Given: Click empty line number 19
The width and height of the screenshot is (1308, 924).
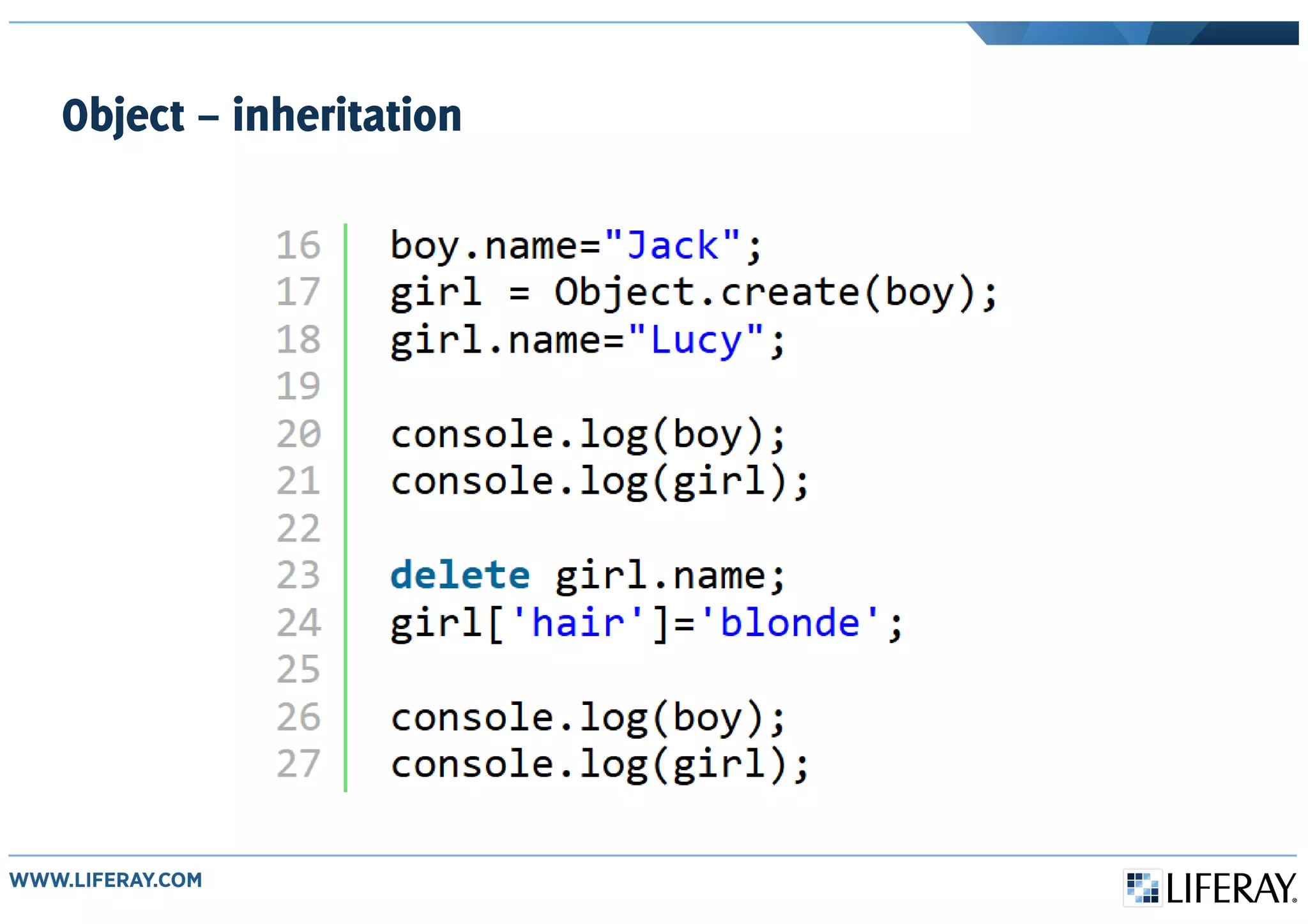Looking at the screenshot, I should tap(298, 387).
